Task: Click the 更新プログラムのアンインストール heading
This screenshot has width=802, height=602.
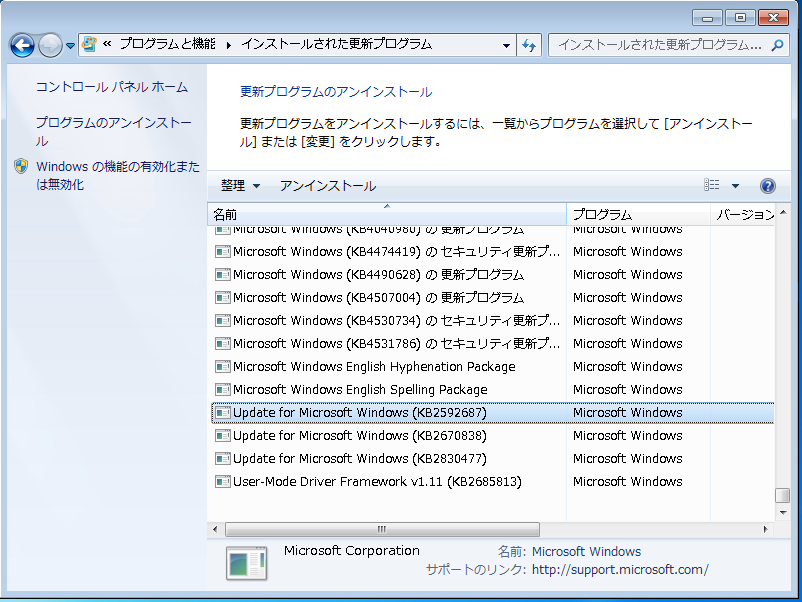Action: click(x=336, y=92)
